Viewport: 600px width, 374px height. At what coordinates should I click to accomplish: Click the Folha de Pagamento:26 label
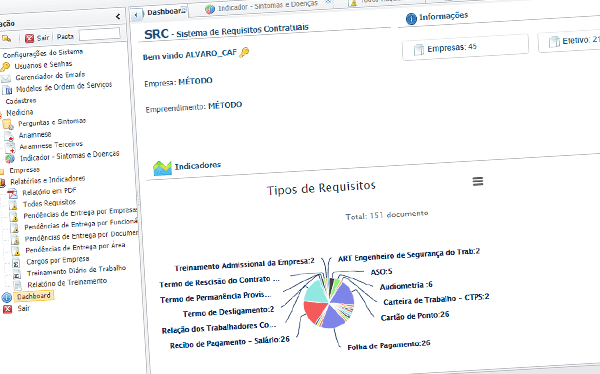(x=389, y=345)
